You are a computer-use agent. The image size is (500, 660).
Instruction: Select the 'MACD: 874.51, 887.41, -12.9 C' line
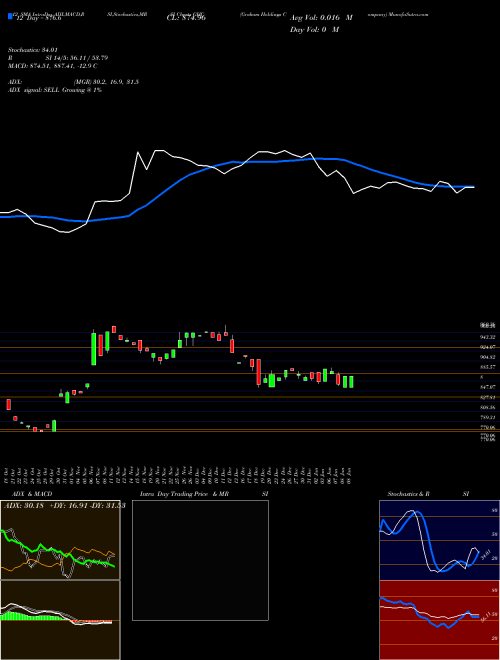pos(53,66)
